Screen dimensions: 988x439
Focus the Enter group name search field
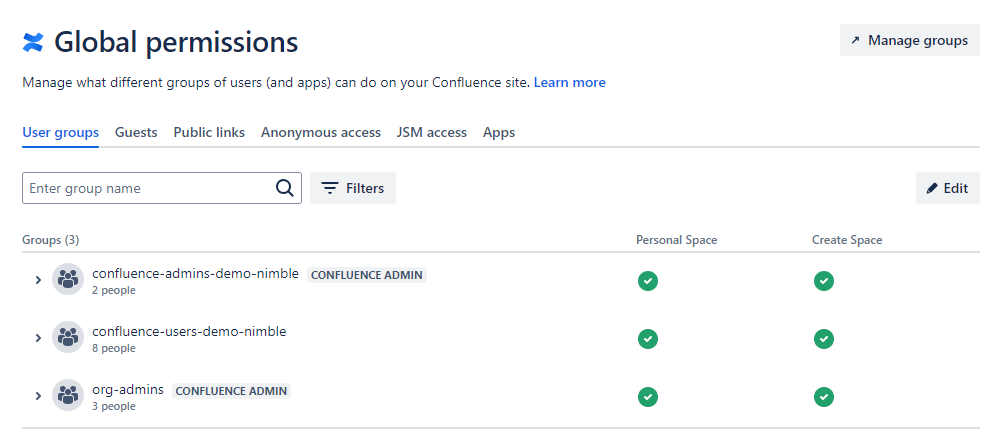[x=162, y=188]
